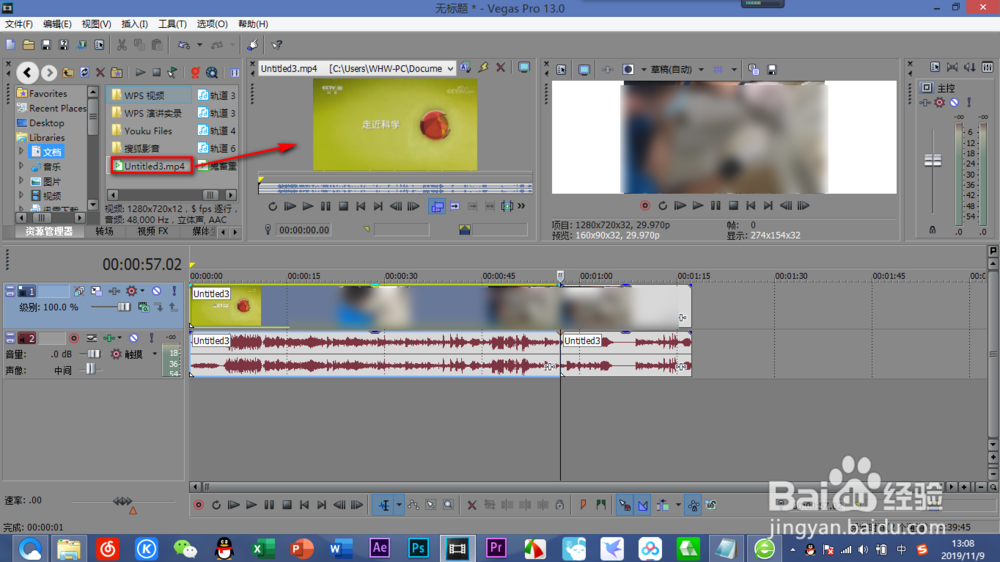Create a new project with the toolbar icon
The height and width of the screenshot is (562, 1000).
pos(11,45)
